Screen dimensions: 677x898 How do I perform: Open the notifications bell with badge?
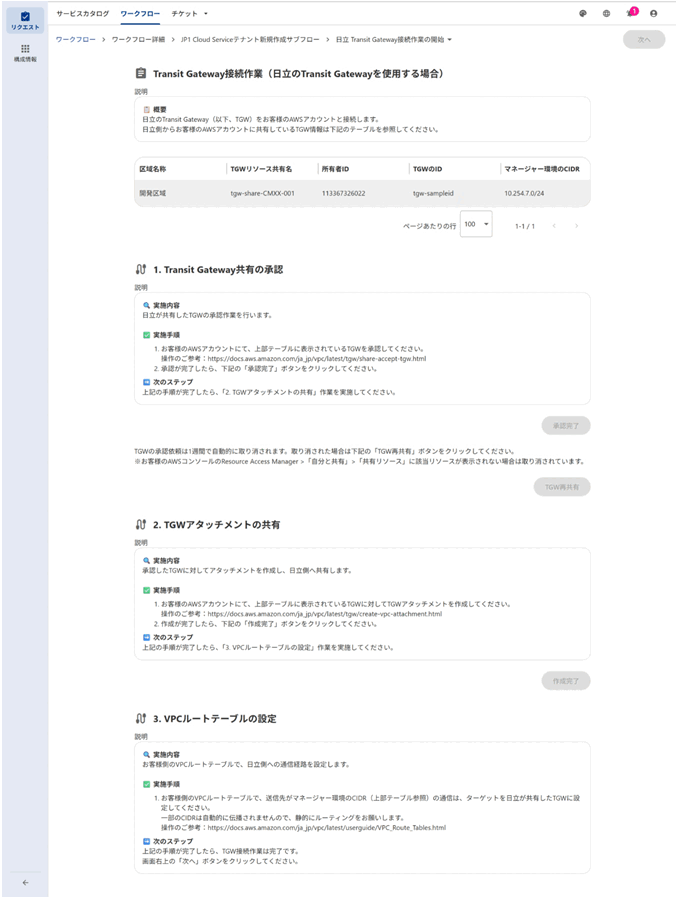coord(632,13)
